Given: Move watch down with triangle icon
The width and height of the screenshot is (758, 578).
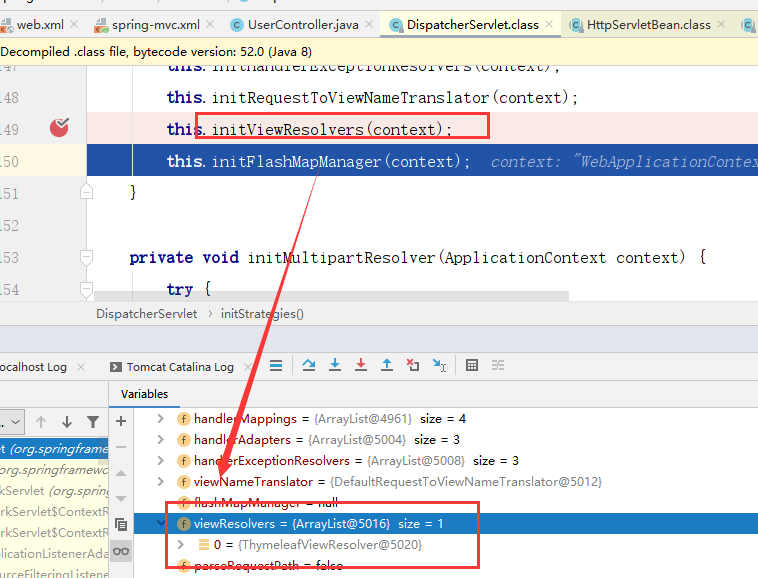Looking at the screenshot, I should tap(121, 499).
